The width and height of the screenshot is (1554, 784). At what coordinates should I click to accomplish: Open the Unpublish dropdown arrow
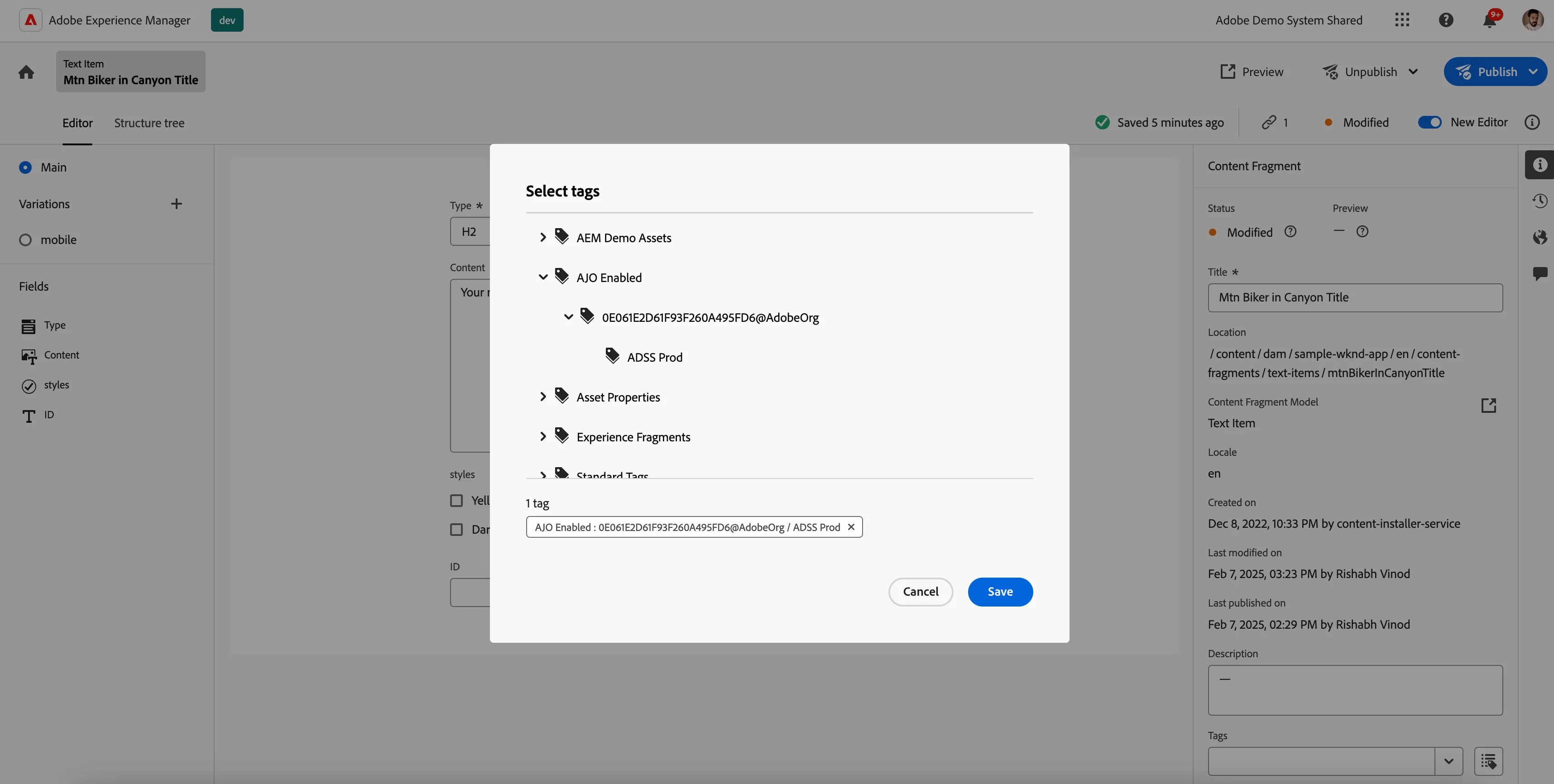coord(1413,72)
